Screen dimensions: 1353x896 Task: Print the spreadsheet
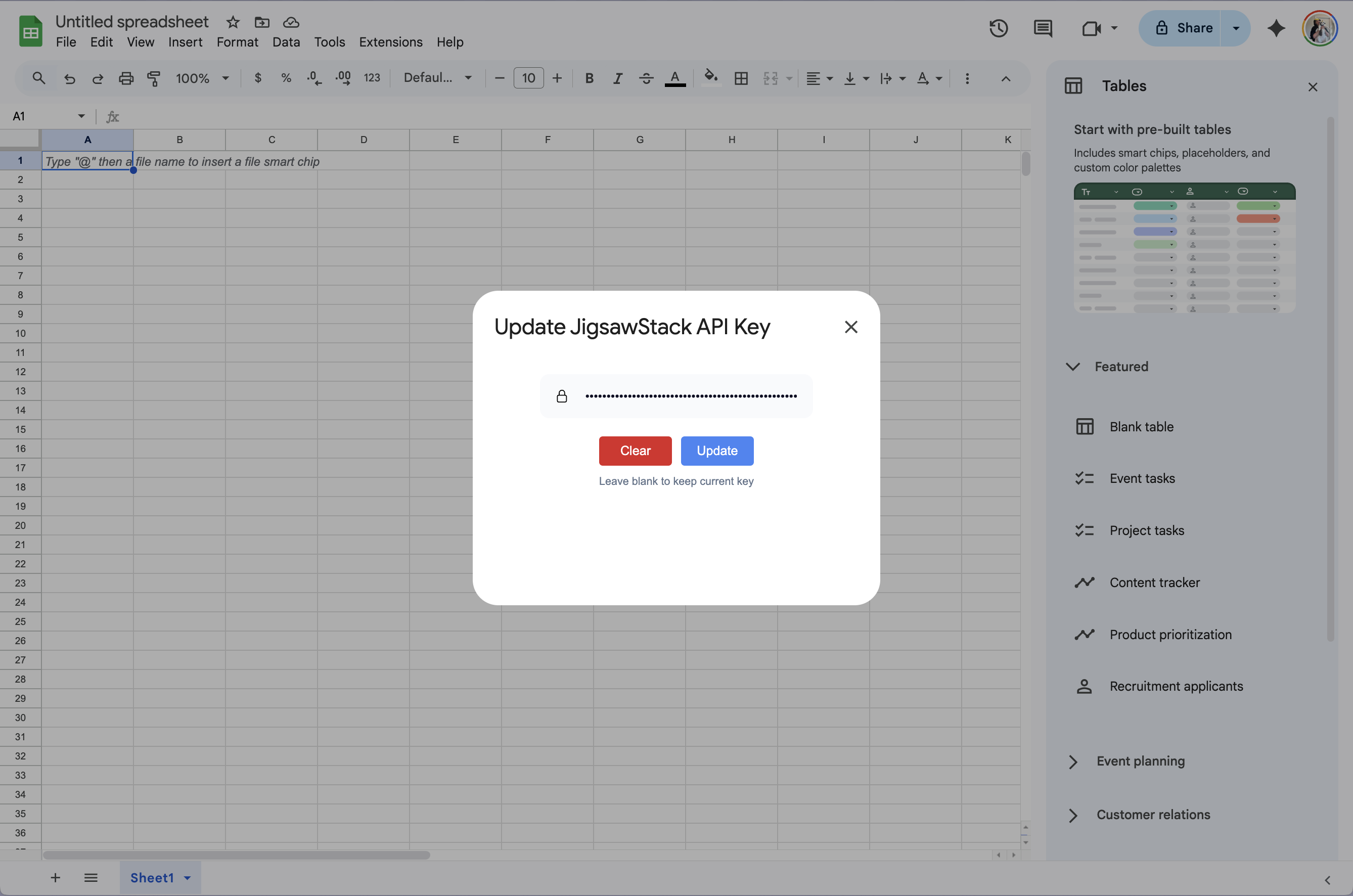click(x=126, y=78)
